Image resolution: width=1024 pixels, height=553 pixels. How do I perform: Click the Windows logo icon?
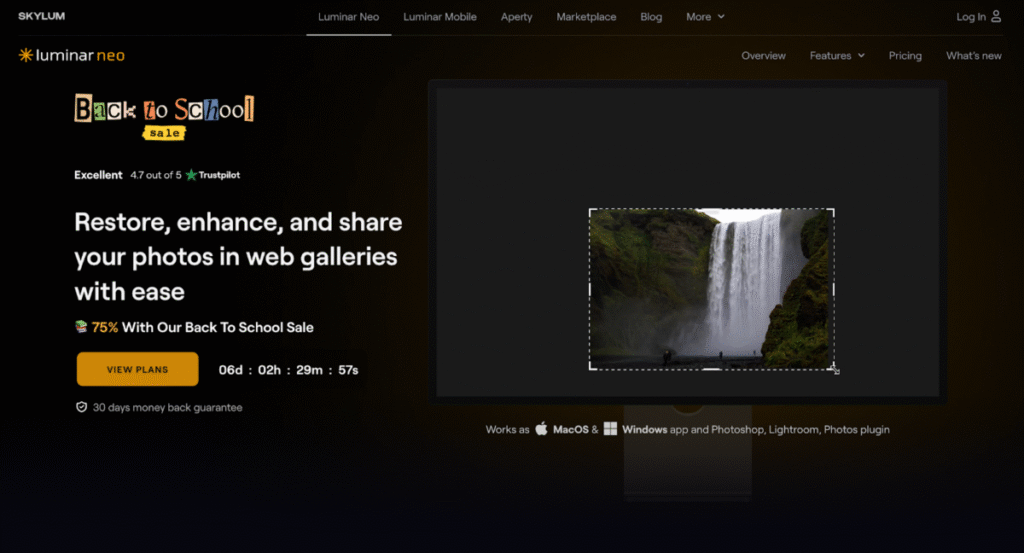[x=610, y=429]
